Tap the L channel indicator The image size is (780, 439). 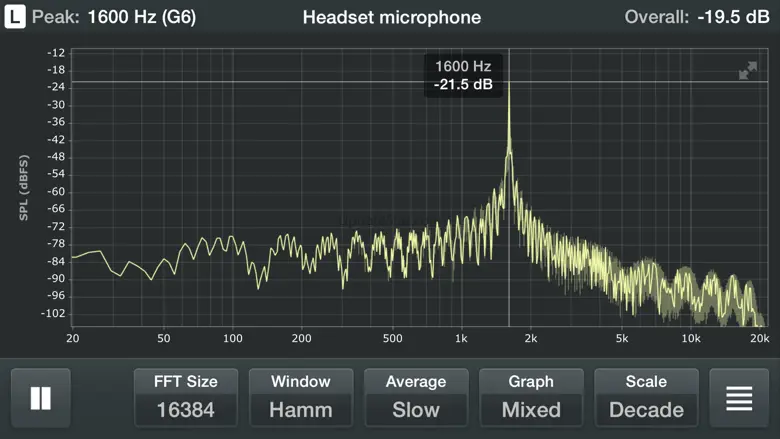[16, 17]
